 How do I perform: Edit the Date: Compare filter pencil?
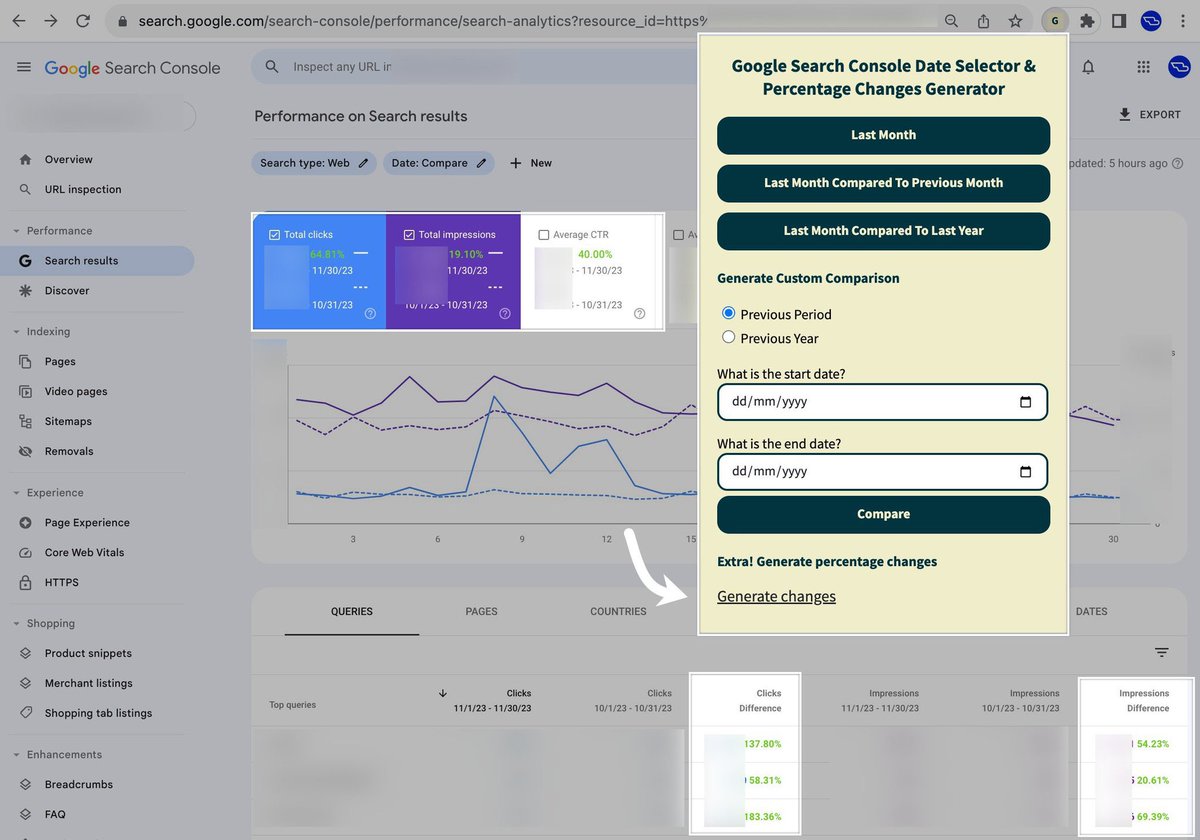pos(481,163)
